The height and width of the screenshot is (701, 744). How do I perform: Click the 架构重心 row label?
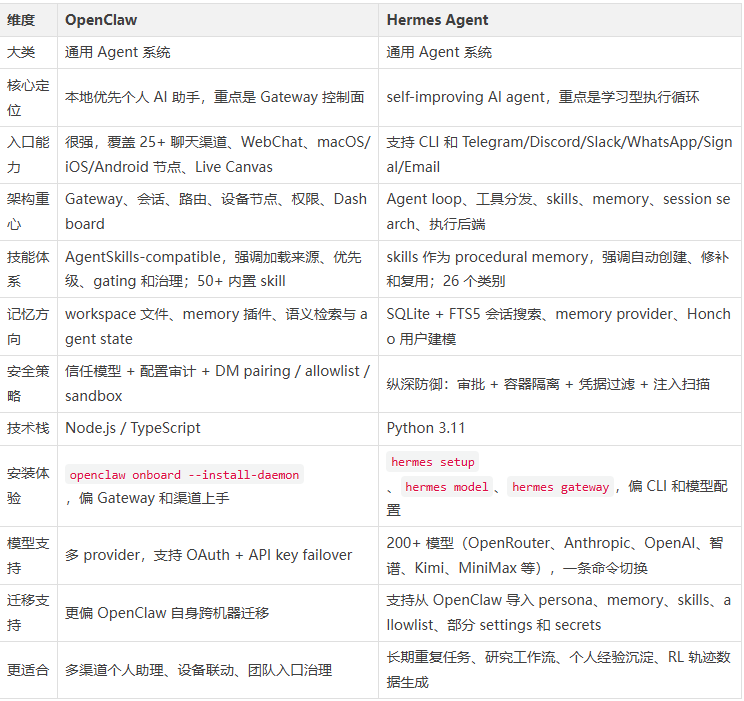pyautogui.click(x=28, y=211)
